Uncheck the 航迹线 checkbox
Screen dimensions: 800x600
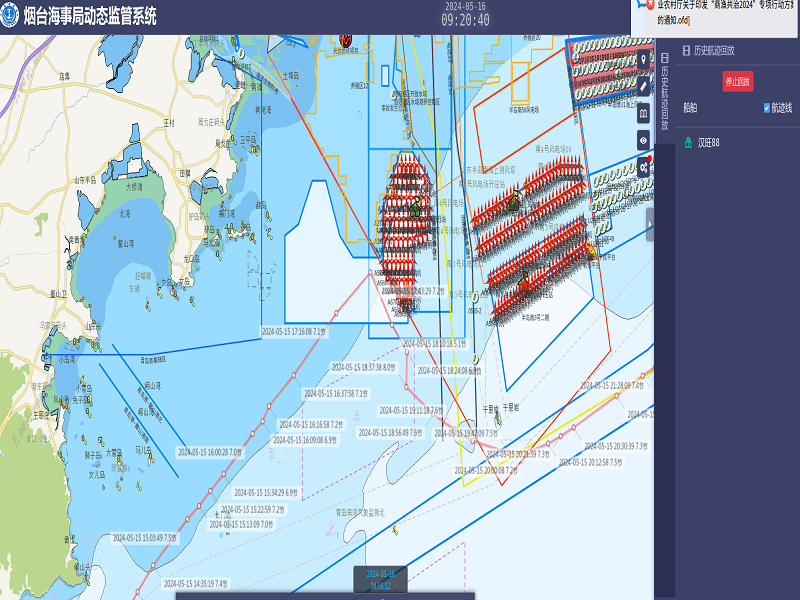coord(767,108)
